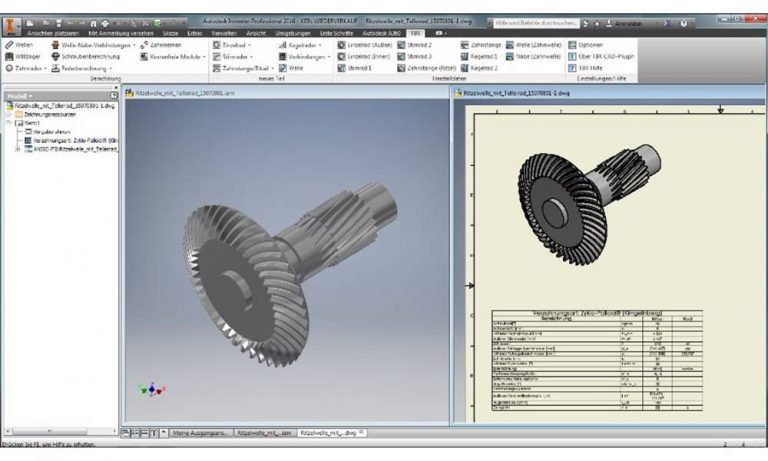This screenshot has width=768, height=461.
Task: Open the Autodesk A360 ribbon tab
Action: (382, 33)
